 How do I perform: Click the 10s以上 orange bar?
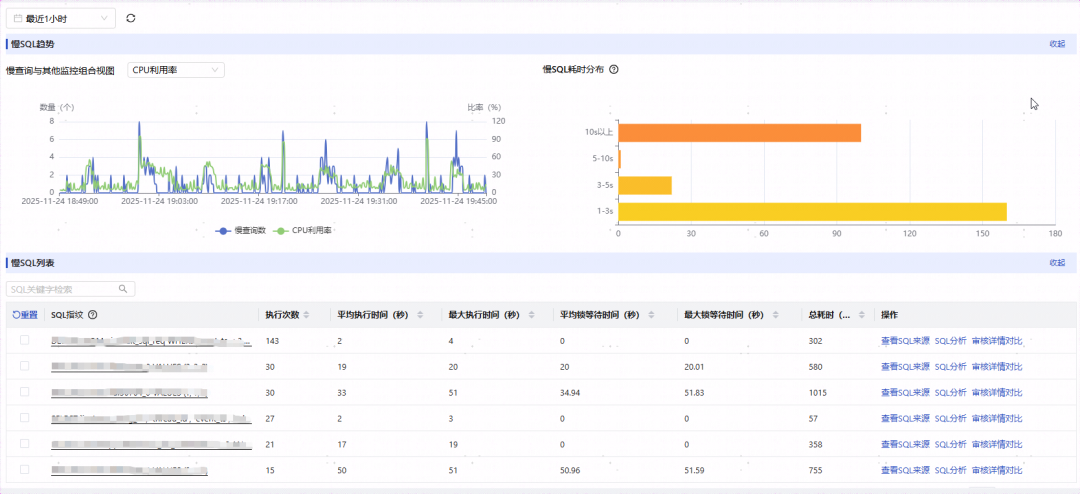(740, 133)
